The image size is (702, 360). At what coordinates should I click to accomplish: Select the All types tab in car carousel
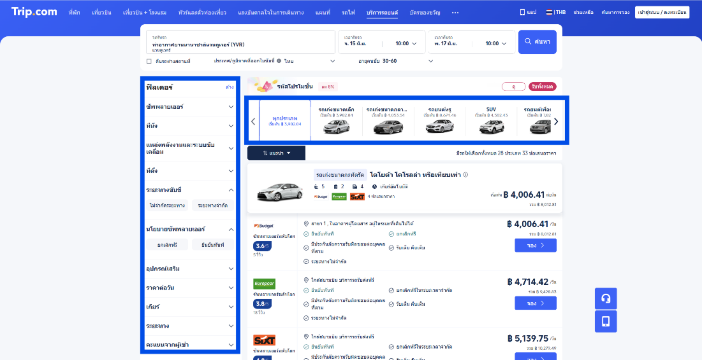(x=285, y=120)
